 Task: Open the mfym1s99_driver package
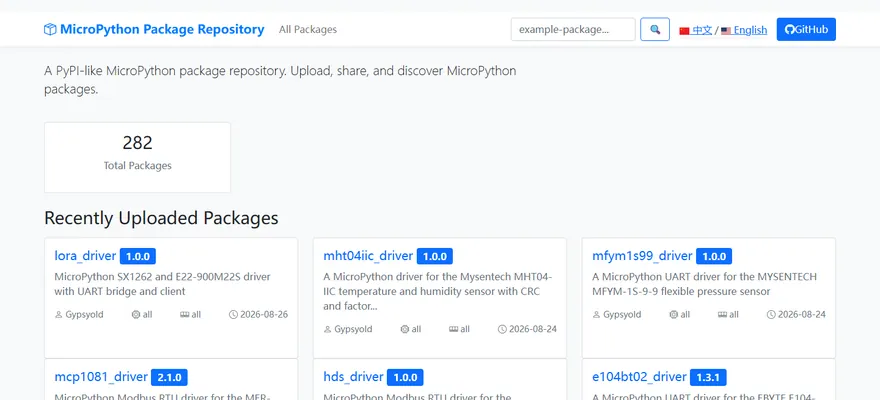pos(643,256)
